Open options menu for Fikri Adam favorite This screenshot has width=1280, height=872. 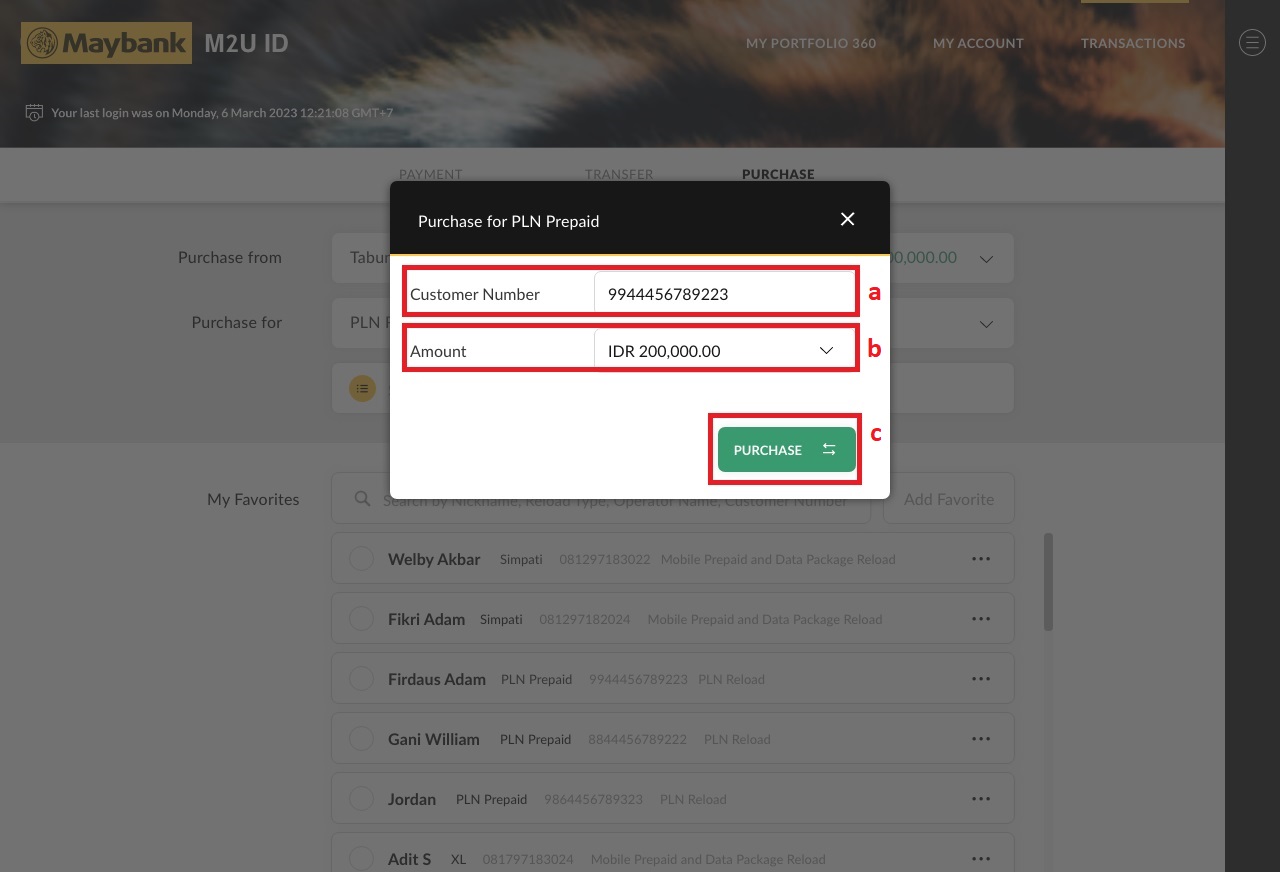click(x=981, y=618)
